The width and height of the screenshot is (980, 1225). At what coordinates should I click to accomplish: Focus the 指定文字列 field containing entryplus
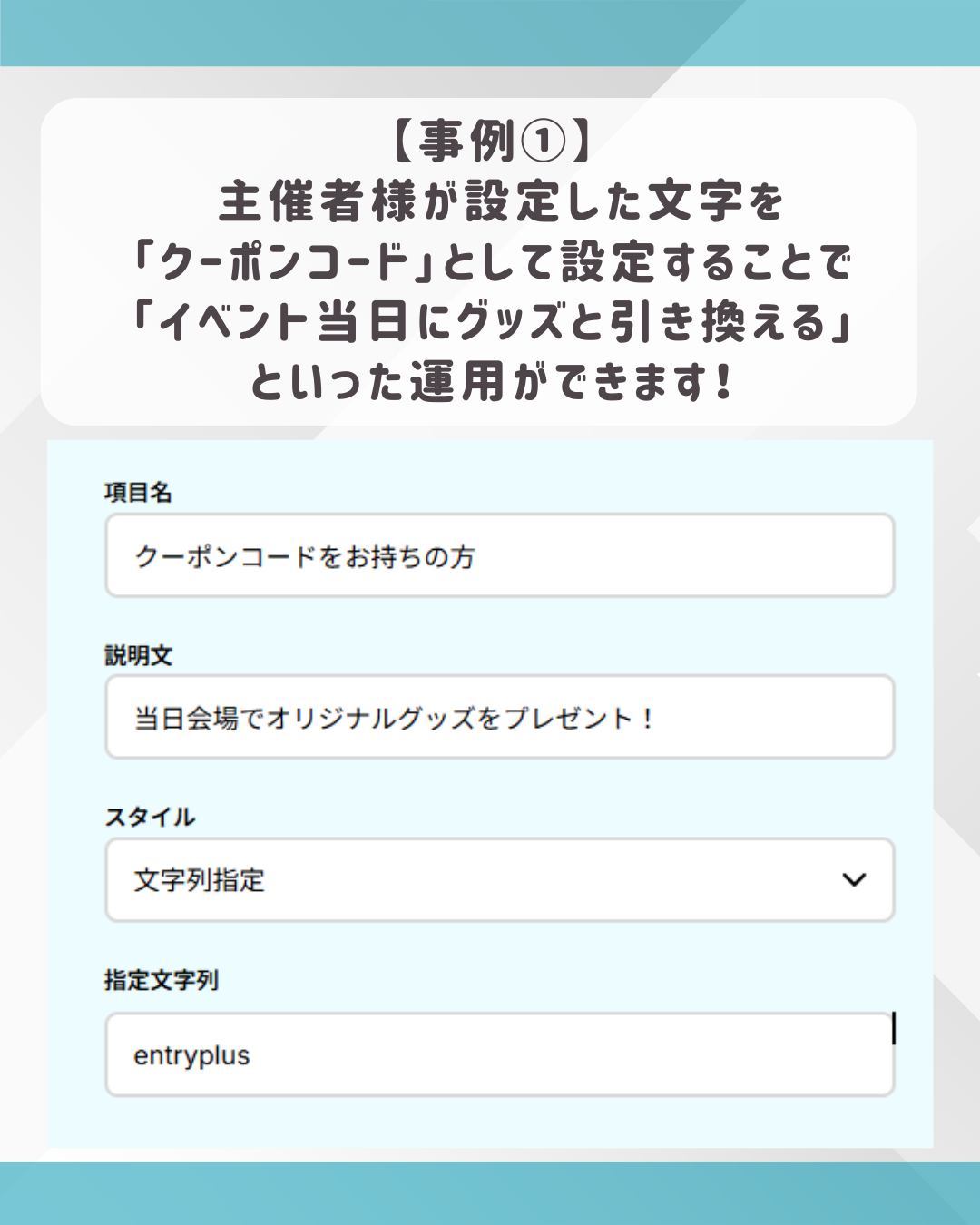pos(499,1054)
